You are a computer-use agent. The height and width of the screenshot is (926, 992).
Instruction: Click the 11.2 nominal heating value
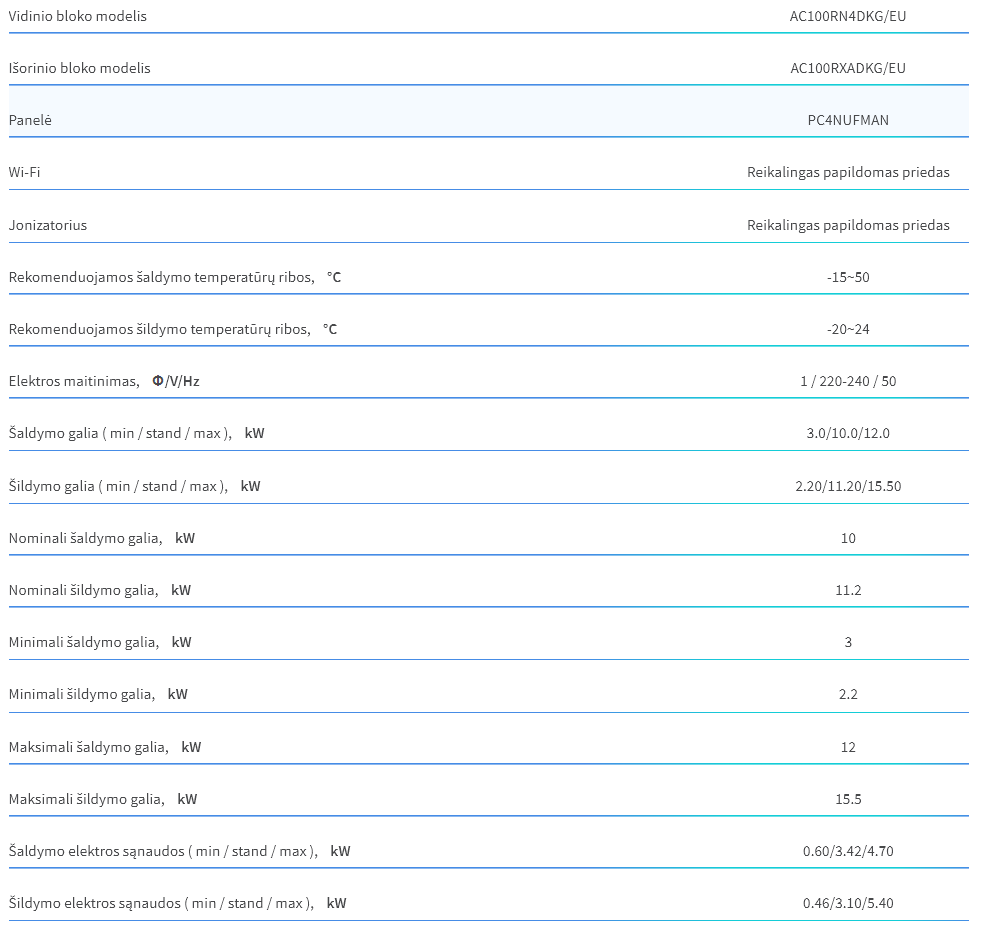[848, 590]
